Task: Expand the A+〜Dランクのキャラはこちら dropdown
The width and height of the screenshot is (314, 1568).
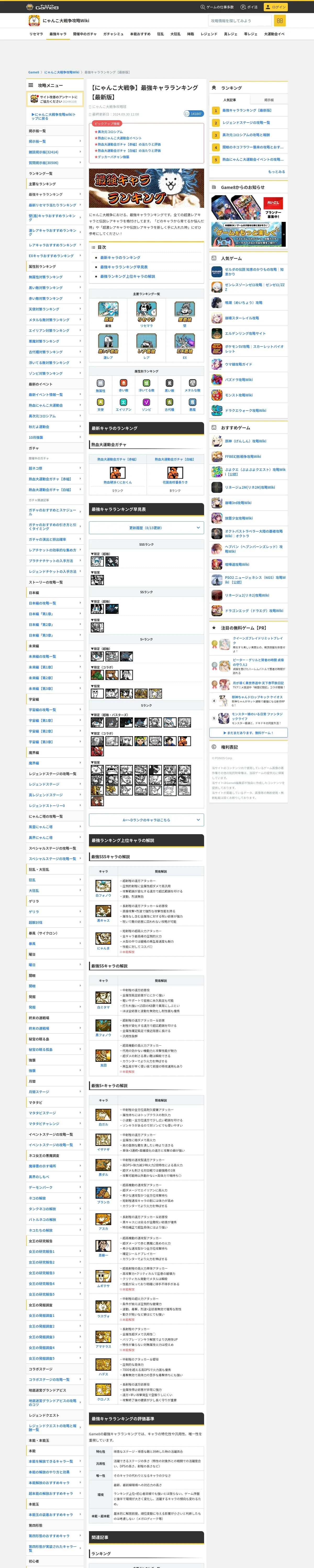Action: [x=146, y=820]
